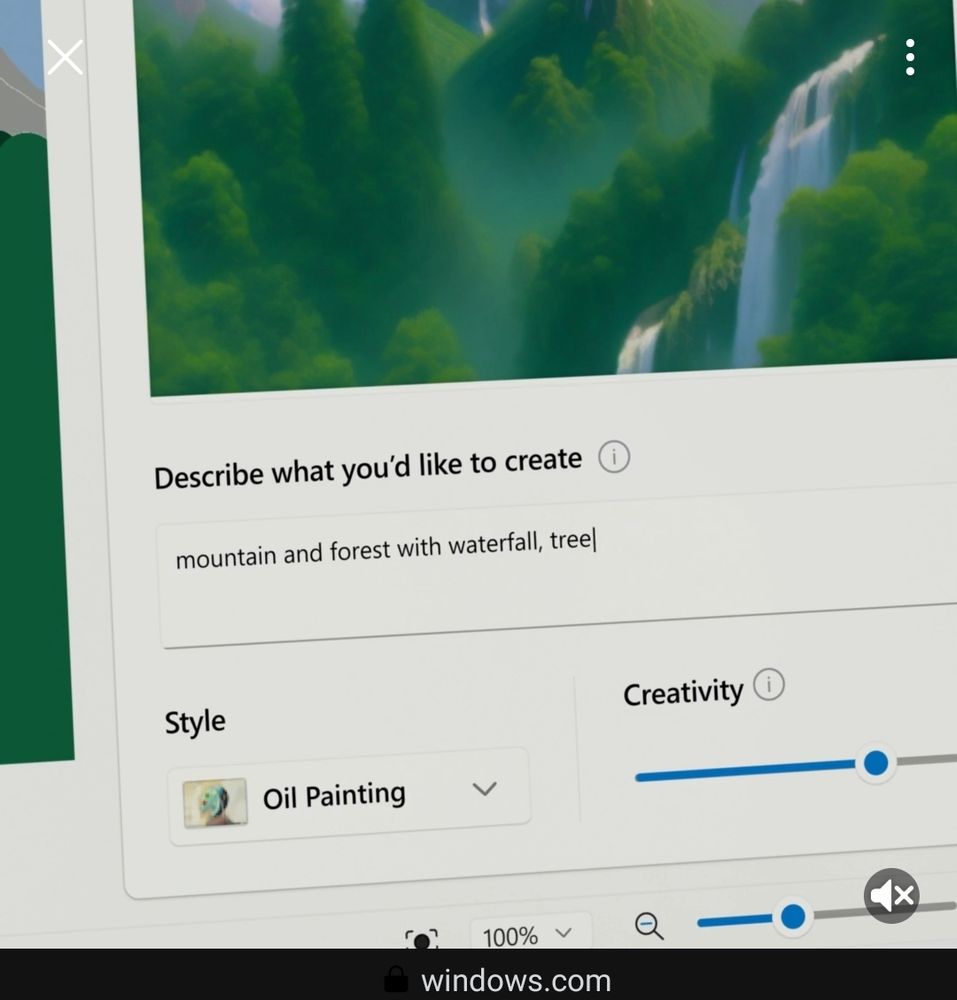957x1000 pixels.
Task: Click the 'Describe what you'd like to create' heading
Action: point(368,469)
